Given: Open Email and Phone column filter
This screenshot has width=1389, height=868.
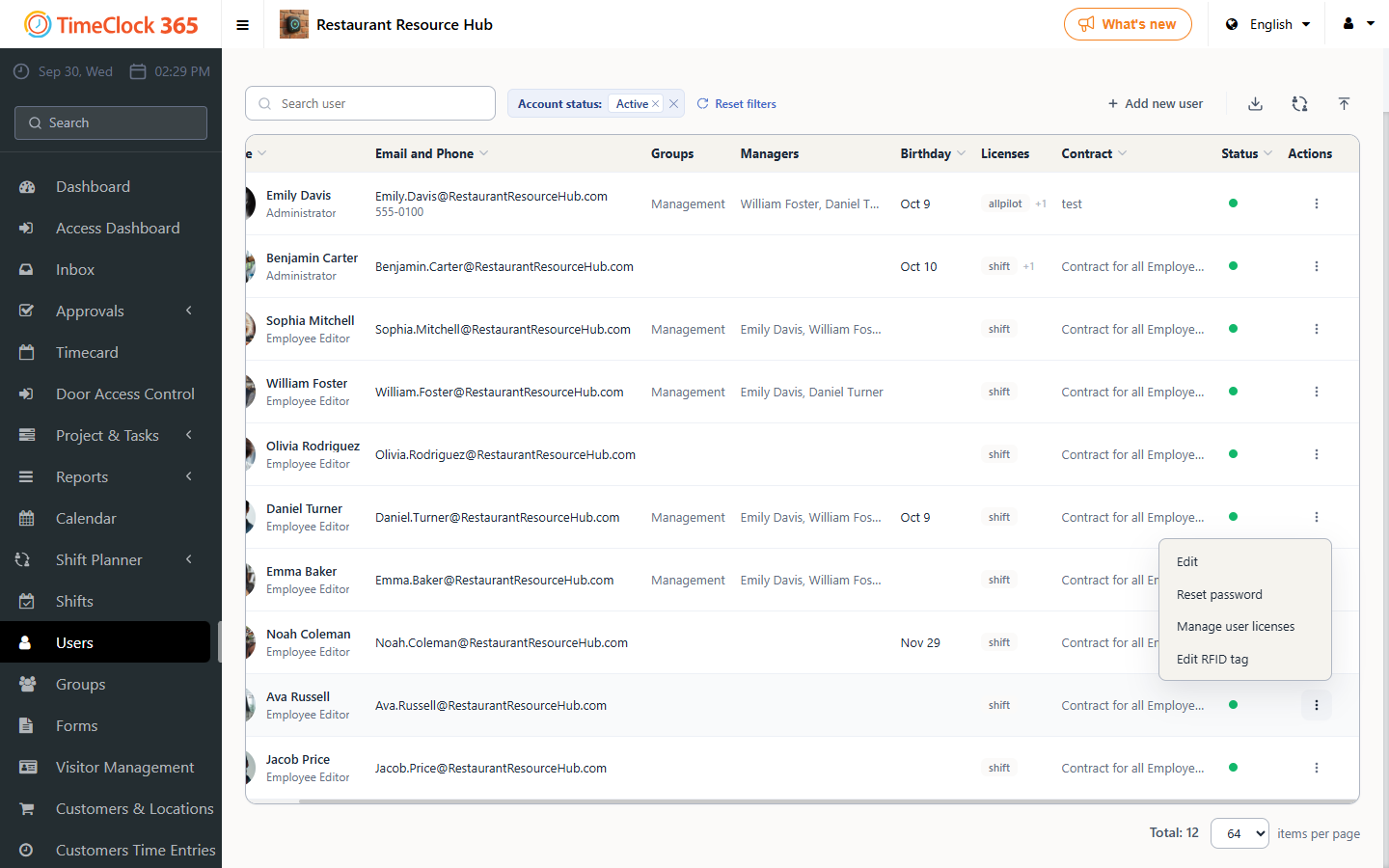Looking at the screenshot, I should point(484,153).
